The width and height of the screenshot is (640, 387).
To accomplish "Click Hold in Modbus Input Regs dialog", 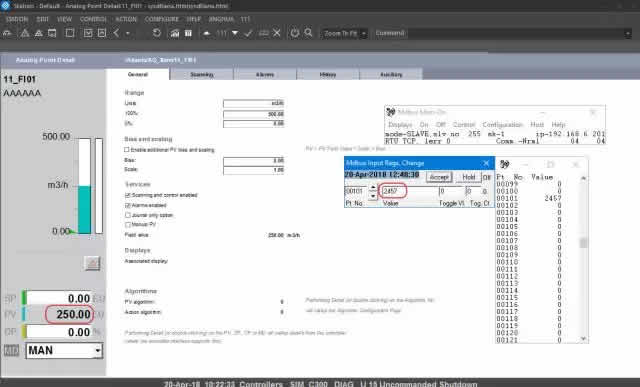I will [468, 177].
